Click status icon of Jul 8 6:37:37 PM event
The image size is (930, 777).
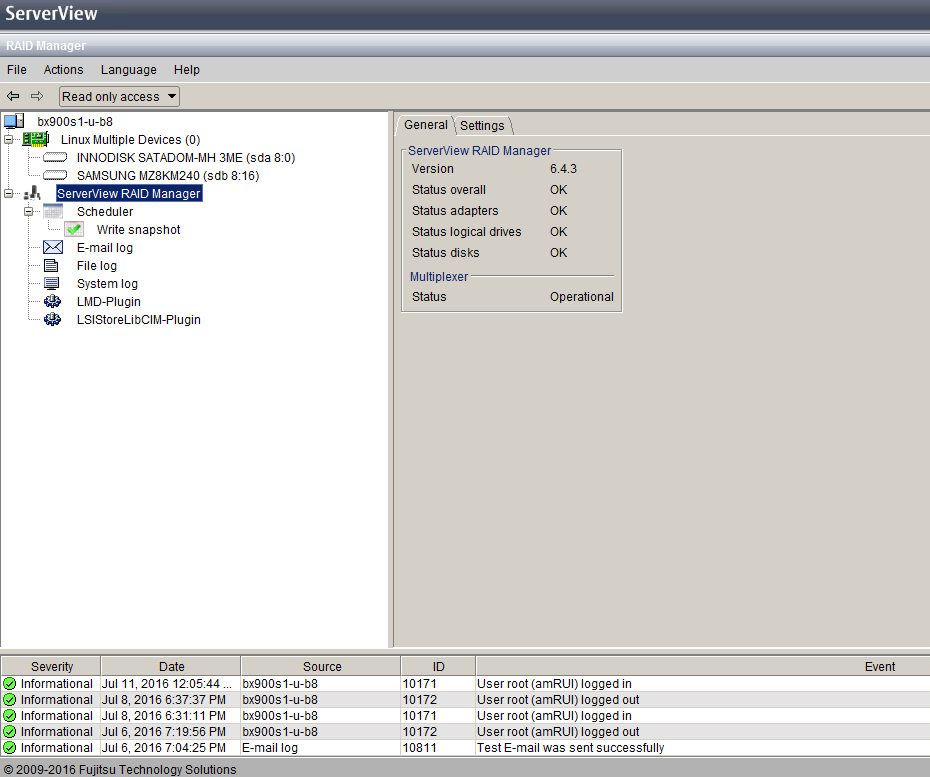tap(9, 700)
